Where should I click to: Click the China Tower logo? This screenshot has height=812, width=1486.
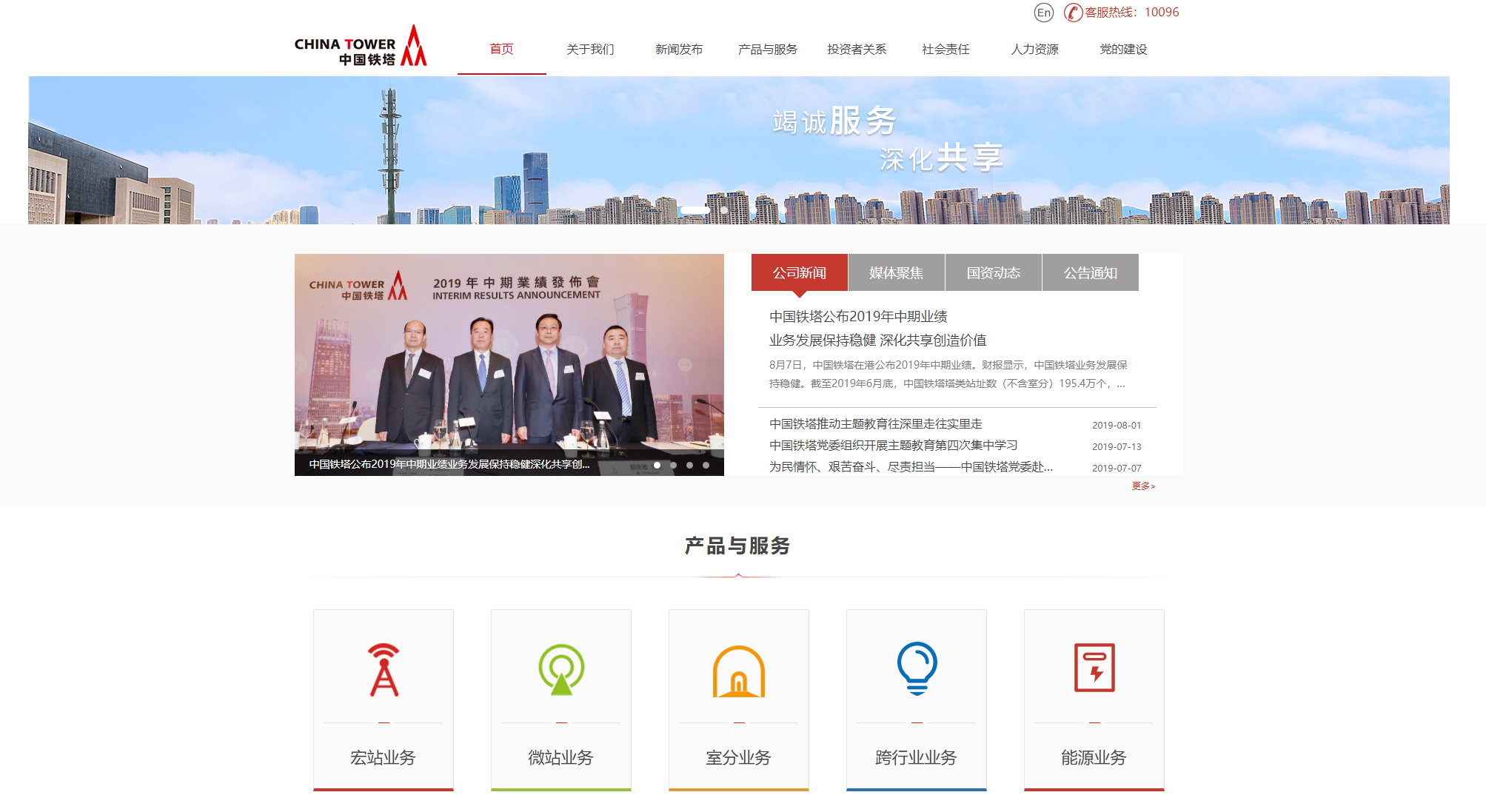pyautogui.click(x=361, y=47)
